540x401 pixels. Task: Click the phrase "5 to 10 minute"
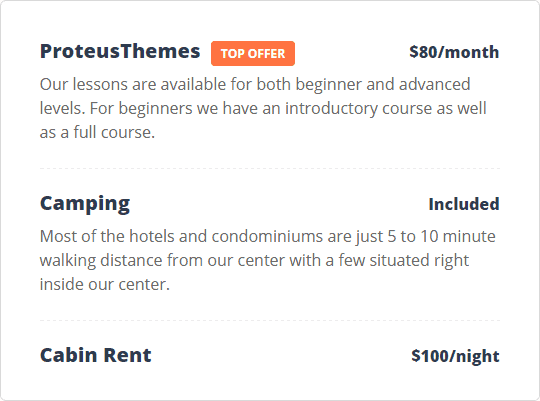coord(442,236)
